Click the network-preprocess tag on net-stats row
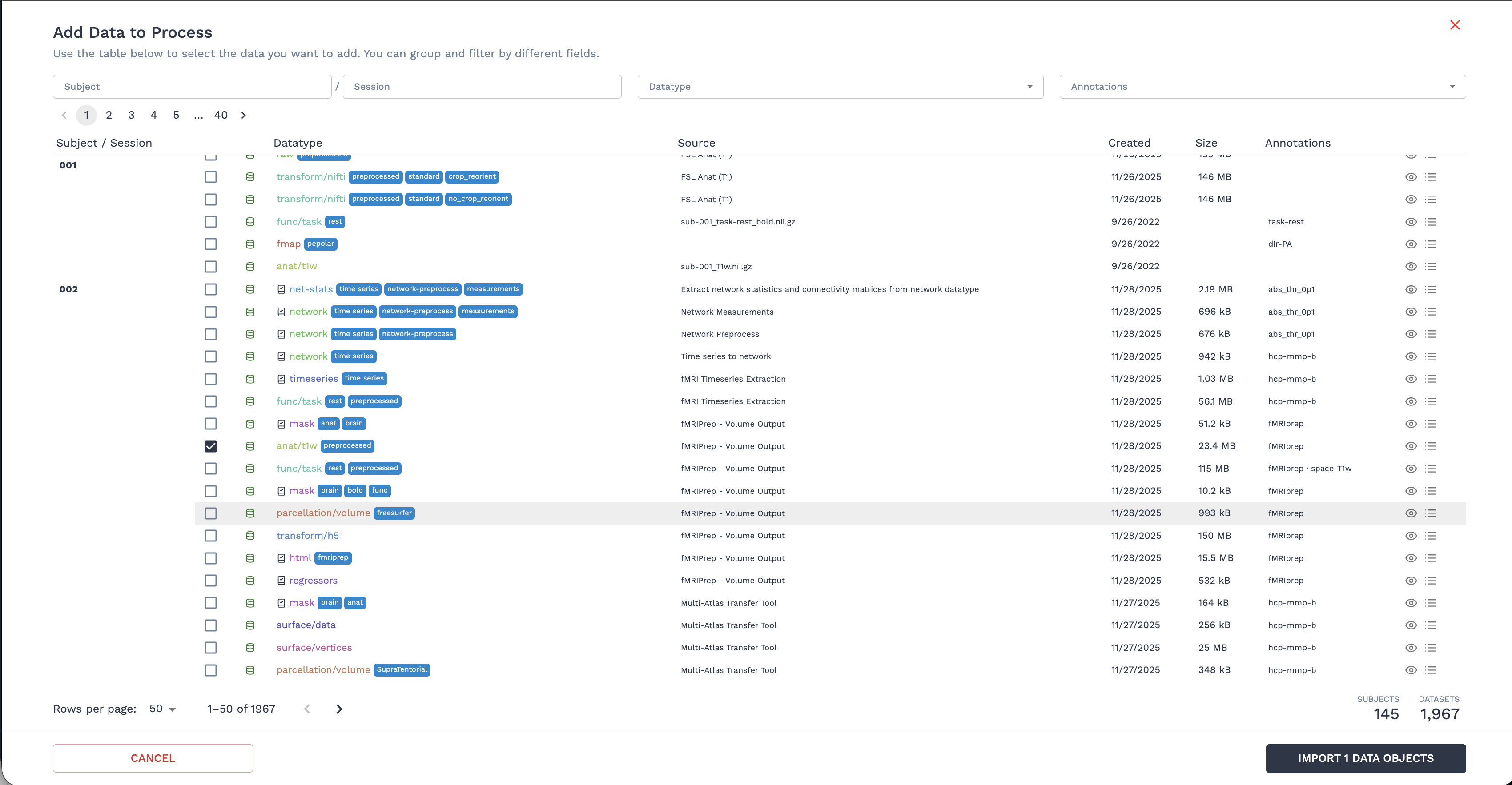1512x785 pixels. [x=422, y=289]
